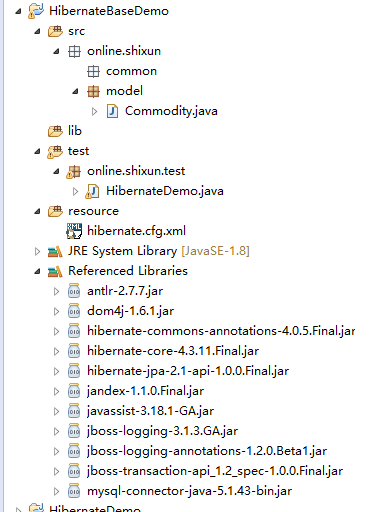Click the Commodity.java file icon
Viewport: 389px width, 512px height.
point(112,111)
